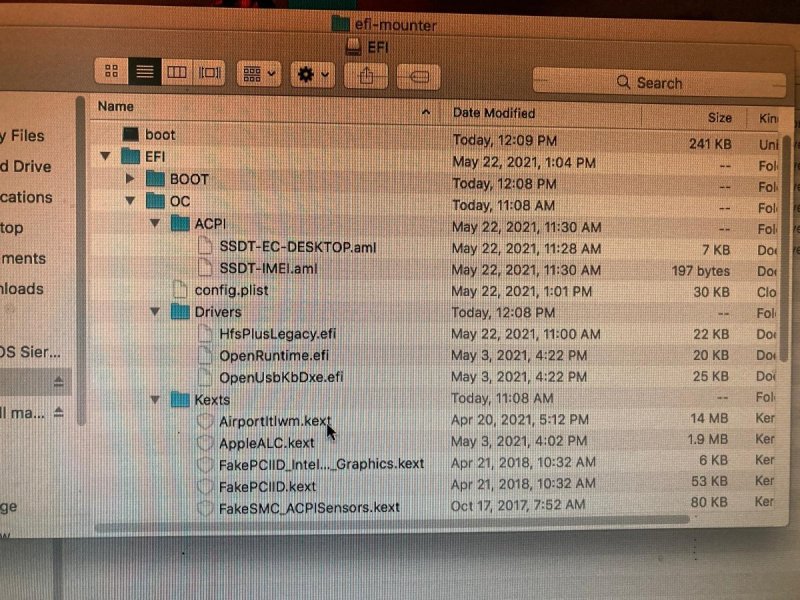800x600 pixels.
Task: Select the EFI folder icon
Action: click(131, 156)
